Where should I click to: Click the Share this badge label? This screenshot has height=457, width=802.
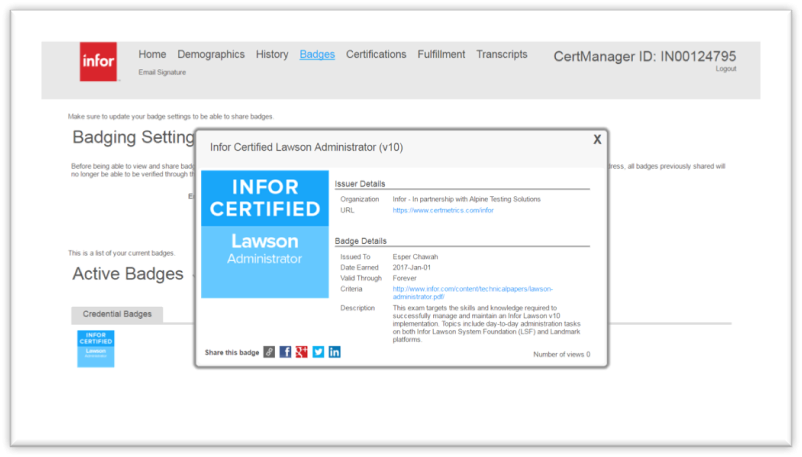[x=232, y=353]
